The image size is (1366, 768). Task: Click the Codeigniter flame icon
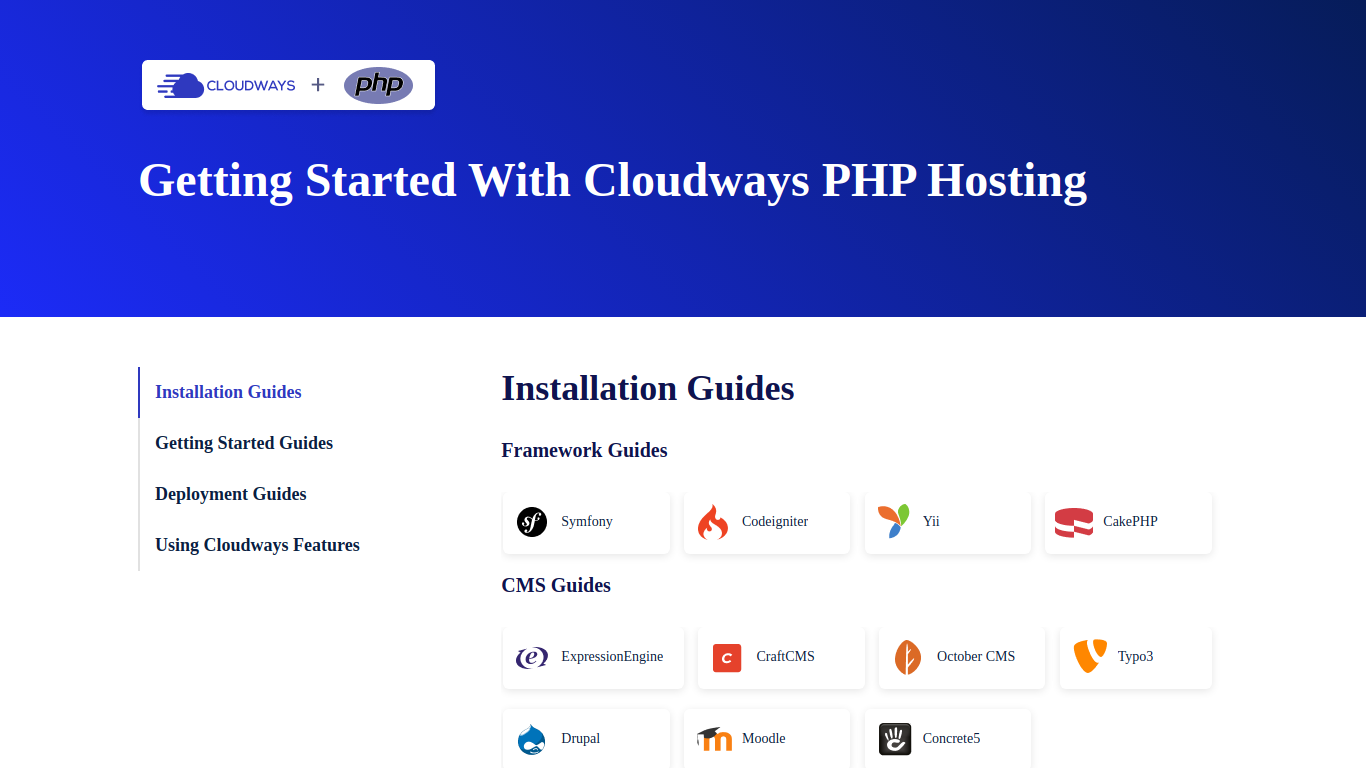(713, 522)
